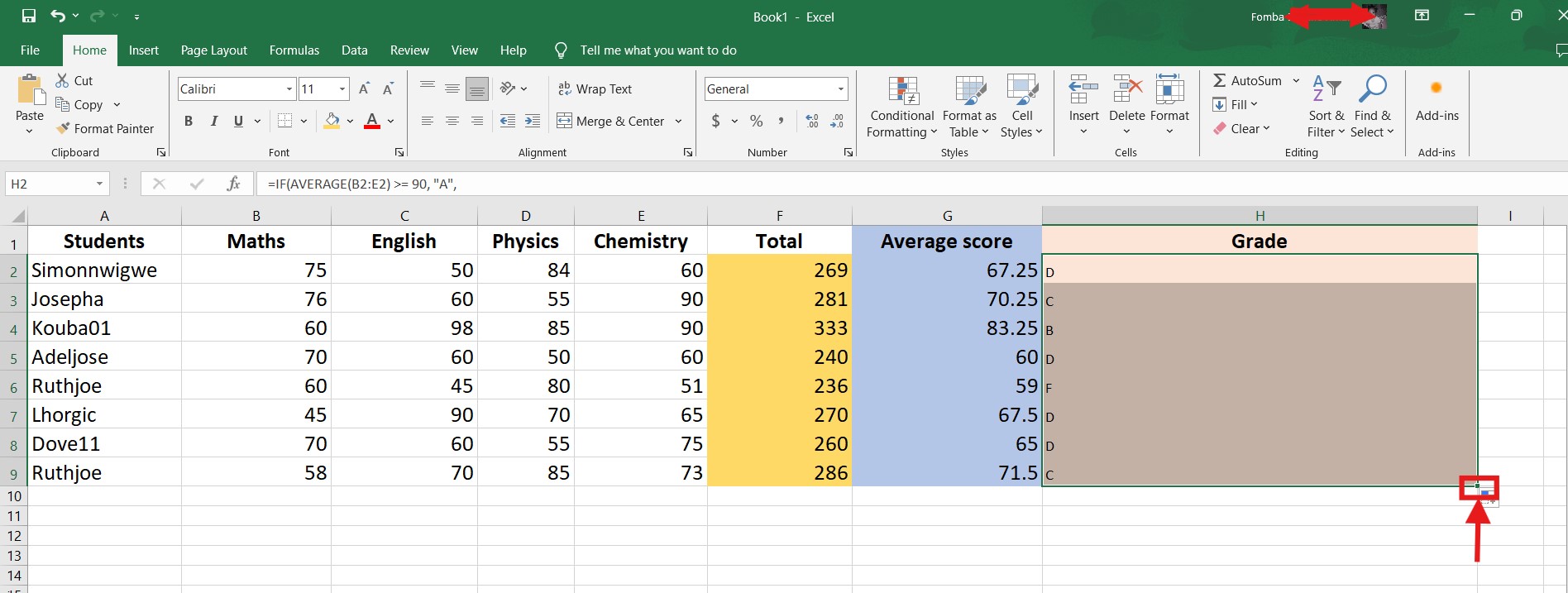Viewport: 1568px width, 593px height.
Task: Select the Find & Select magnifier icon
Action: [1373, 89]
